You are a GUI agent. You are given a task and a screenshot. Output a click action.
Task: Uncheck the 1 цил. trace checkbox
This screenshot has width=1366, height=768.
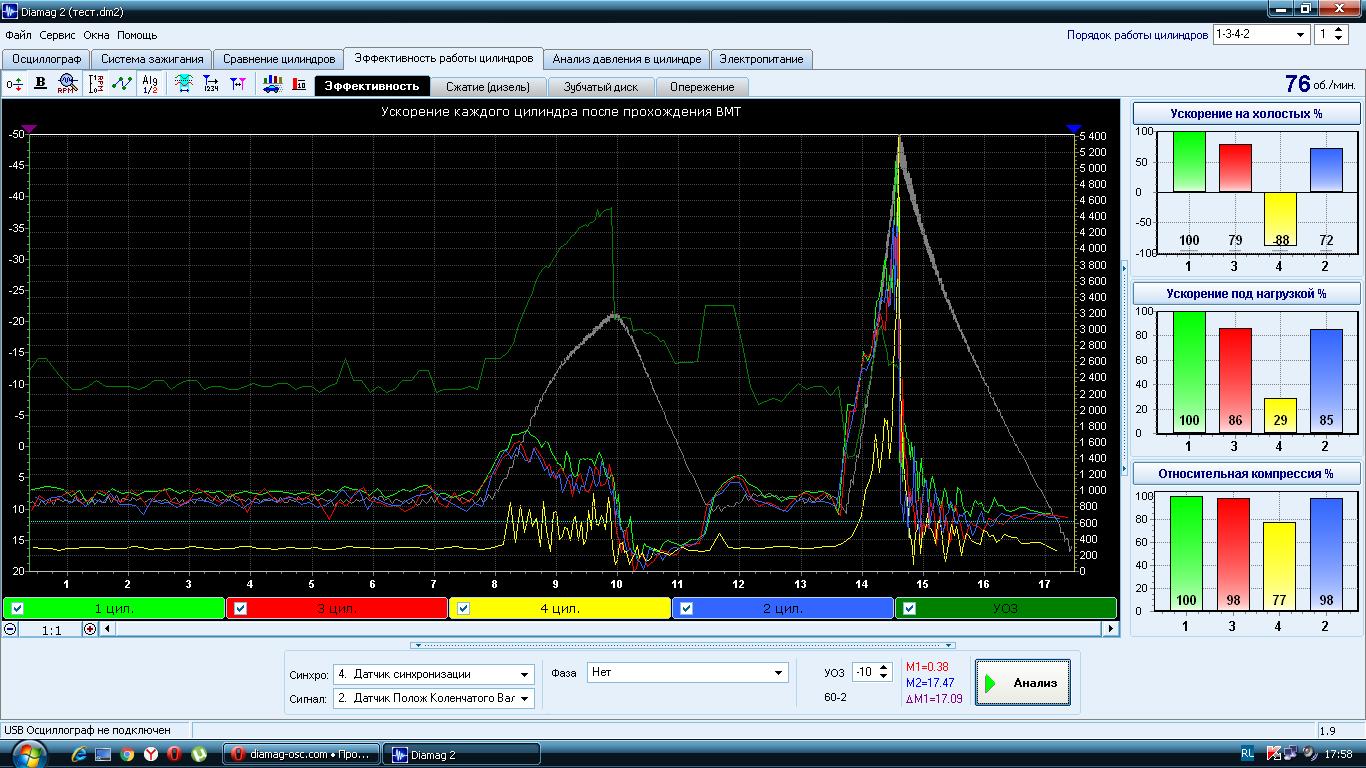point(18,608)
